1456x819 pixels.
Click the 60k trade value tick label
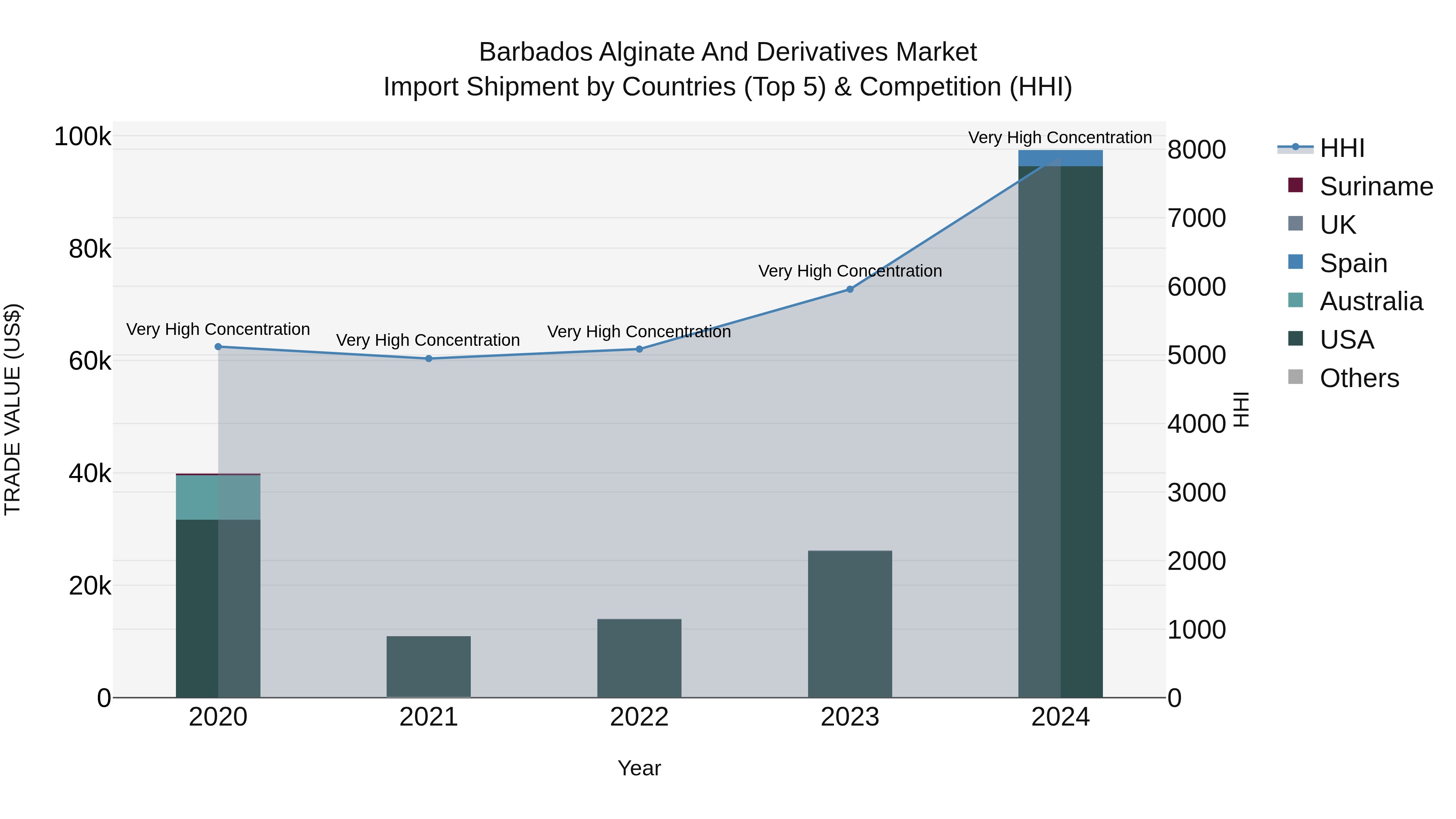tap(90, 361)
